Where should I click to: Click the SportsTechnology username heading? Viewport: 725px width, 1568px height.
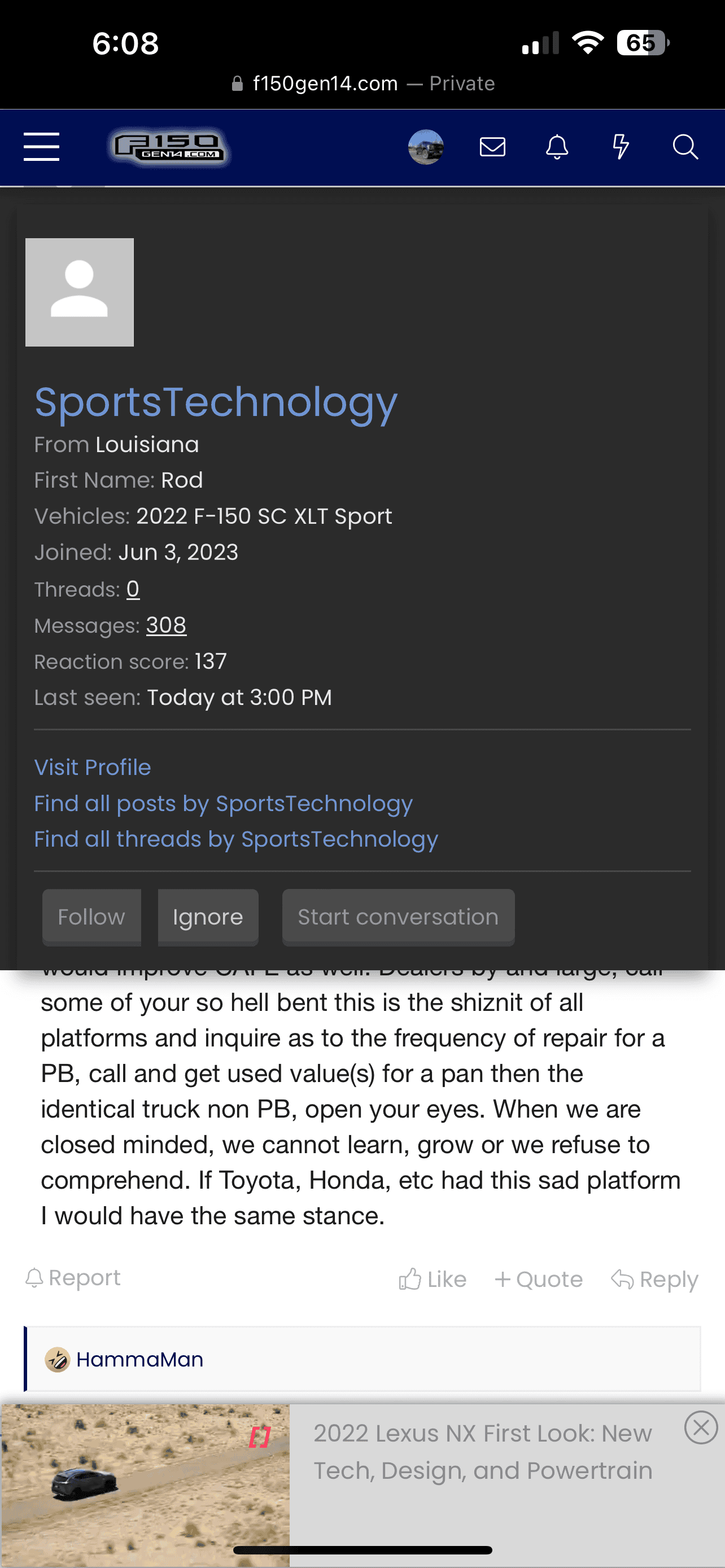point(216,402)
